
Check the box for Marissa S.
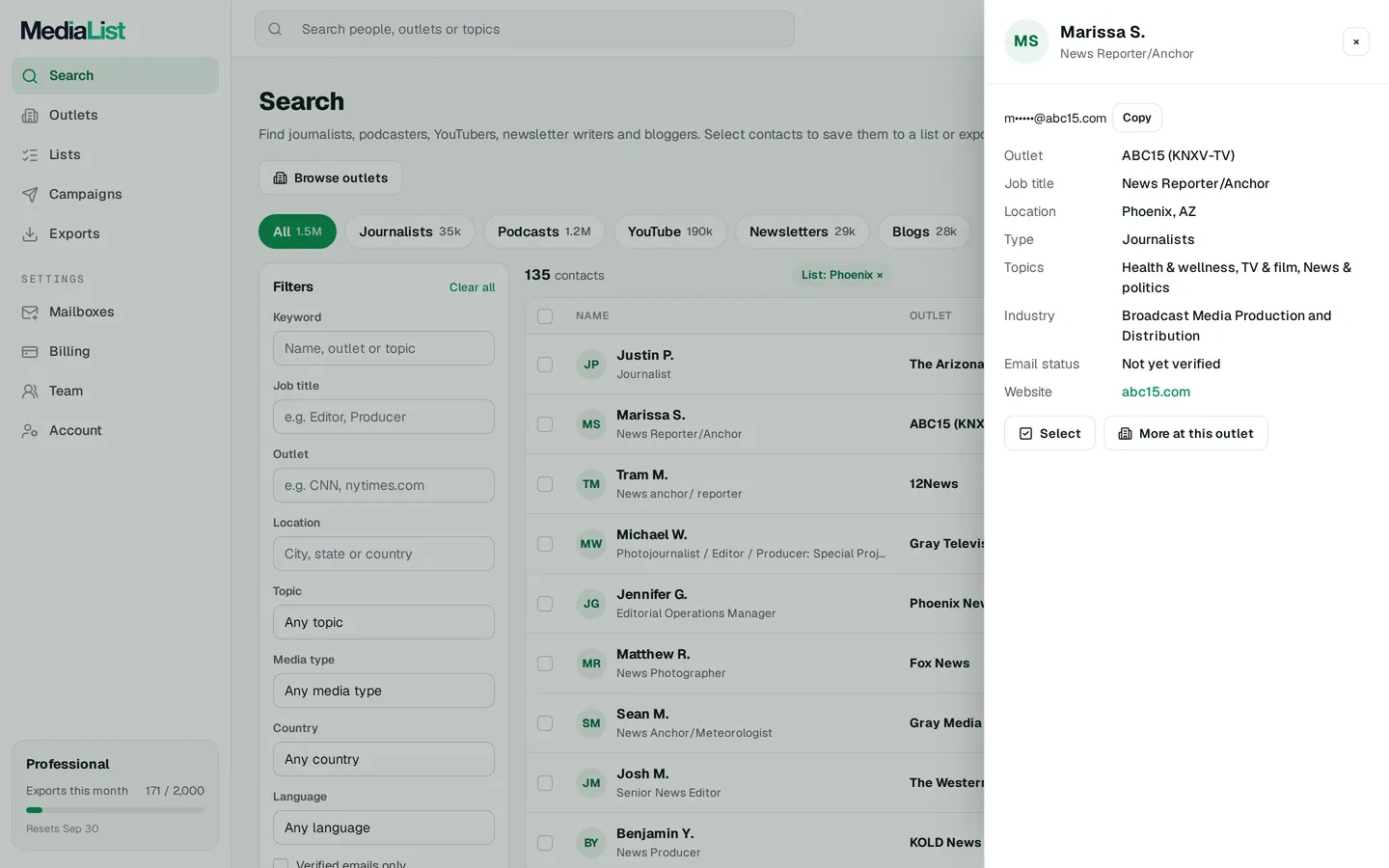(545, 424)
